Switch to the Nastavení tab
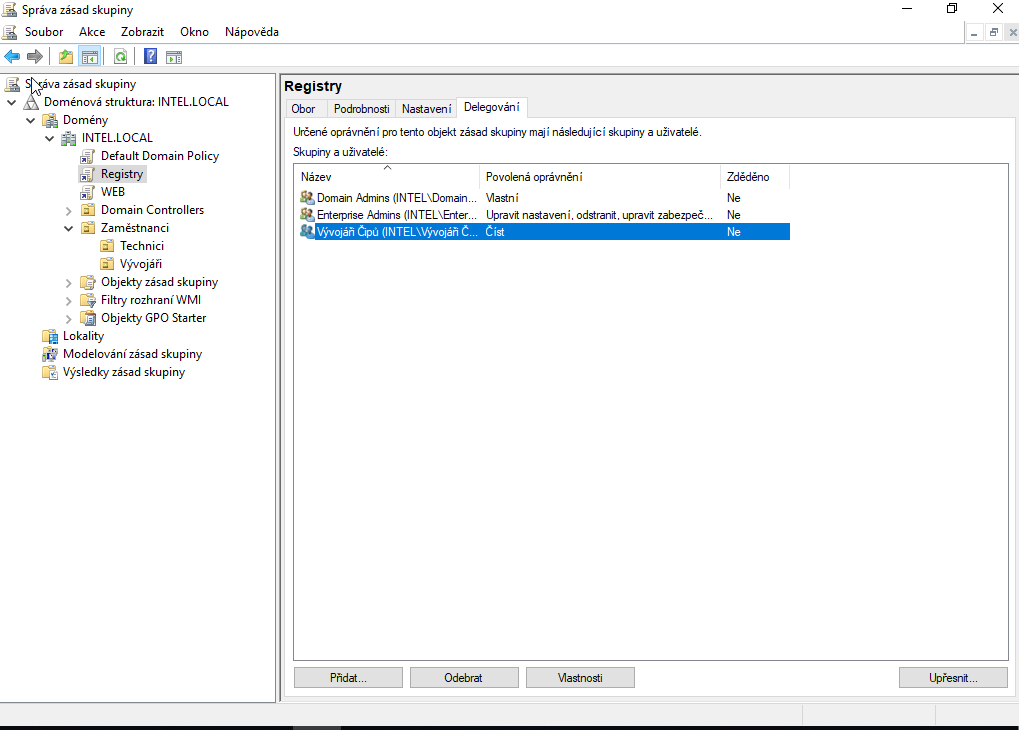The height and width of the screenshot is (730, 1019). [426, 109]
